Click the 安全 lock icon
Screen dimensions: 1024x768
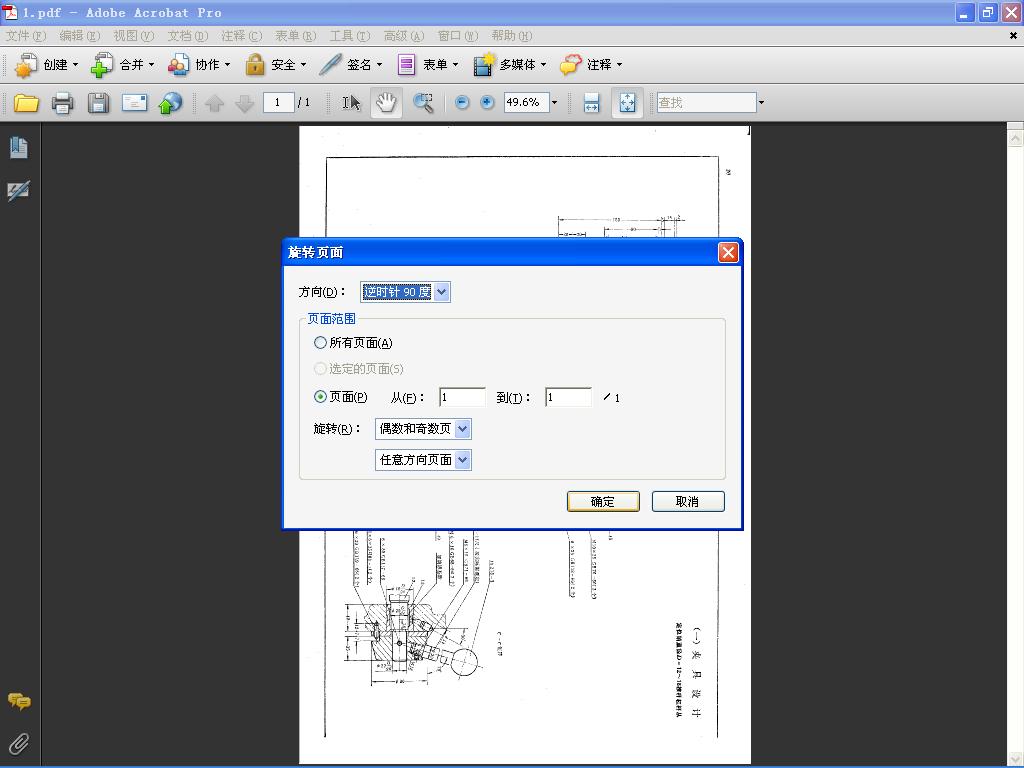(x=255, y=65)
